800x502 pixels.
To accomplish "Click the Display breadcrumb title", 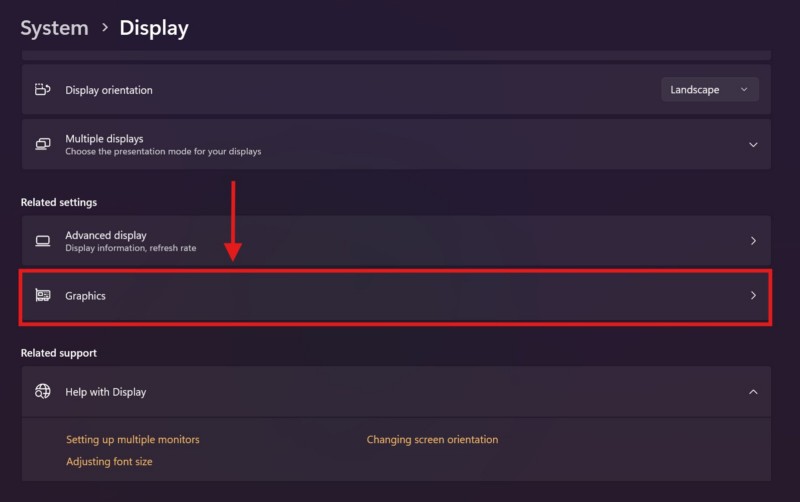I will 153,28.
